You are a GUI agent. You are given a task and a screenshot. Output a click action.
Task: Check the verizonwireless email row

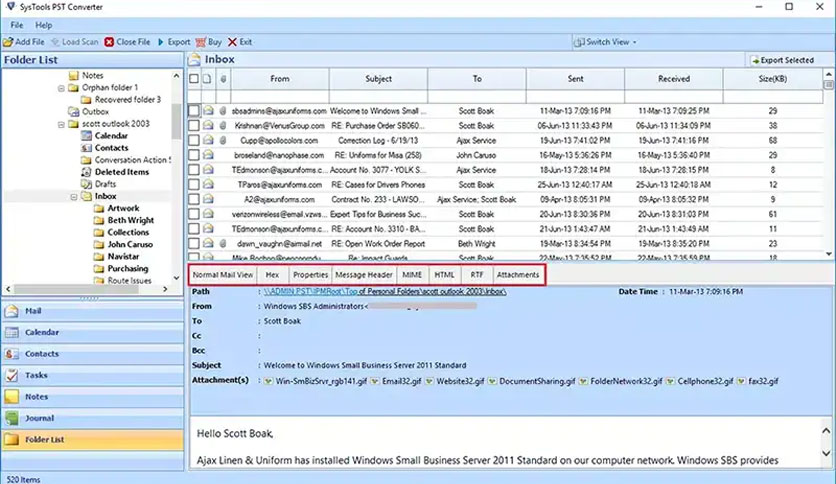pyautogui.click(x=194, y=214)
